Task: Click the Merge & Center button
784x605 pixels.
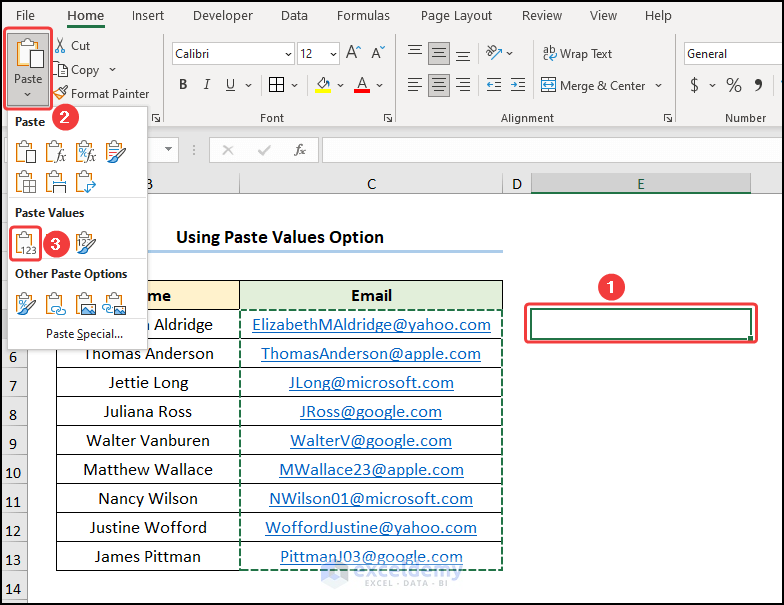Action: pyautogui.click(x=593, y=85)
